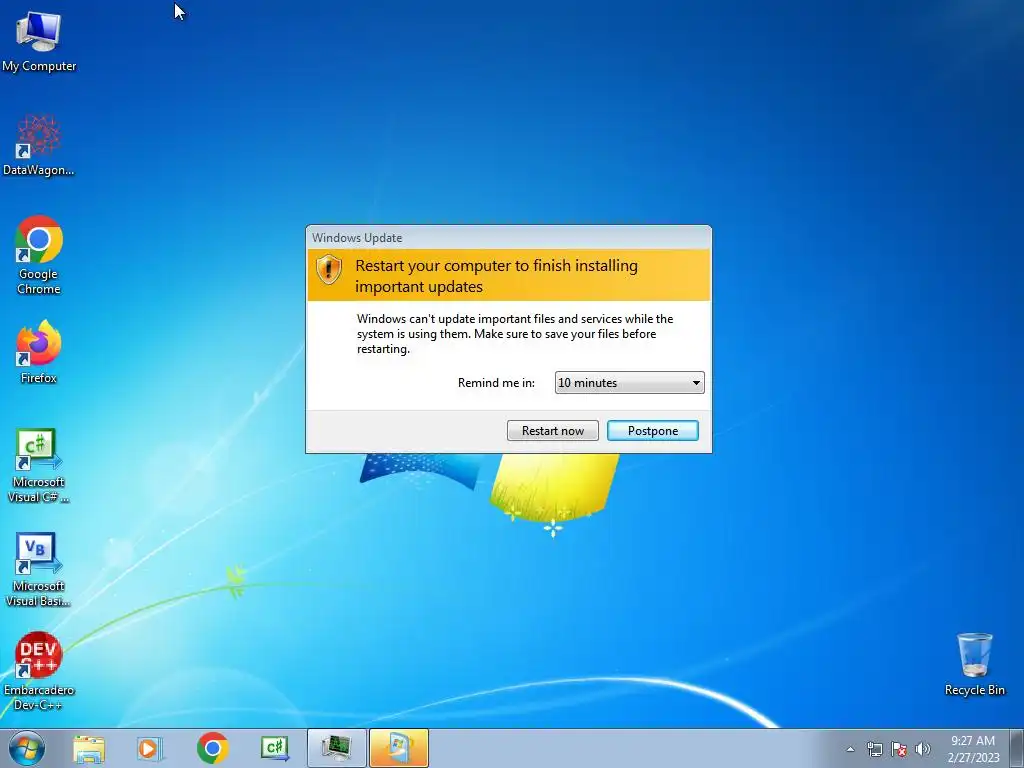Open Windows Explorer from the taskbar
The image size is (1024, 768).
point(89,748)
